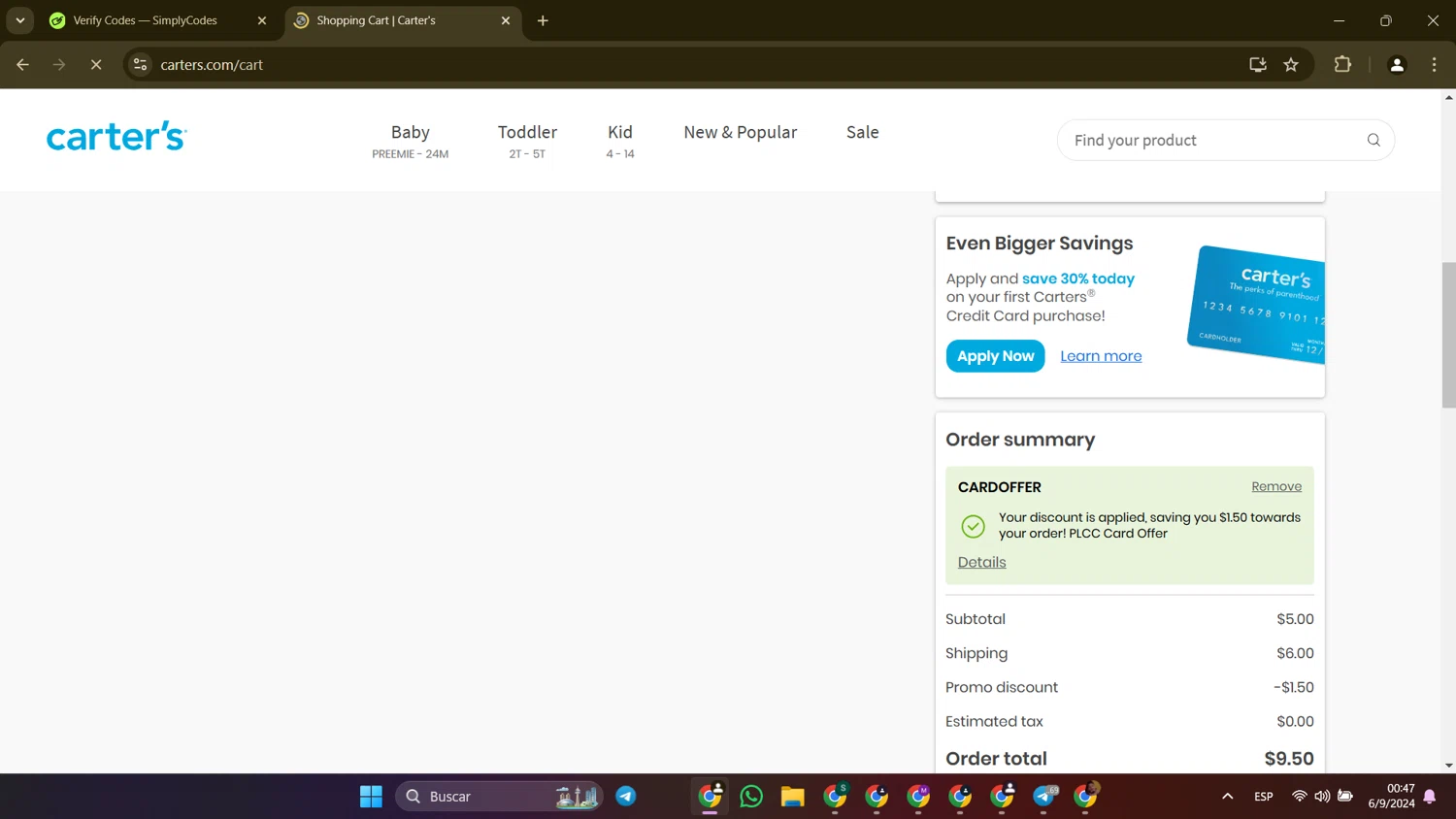Stop page loading in the toolbar
Viewport: 1456px width, 819px height.
[96, 65]
